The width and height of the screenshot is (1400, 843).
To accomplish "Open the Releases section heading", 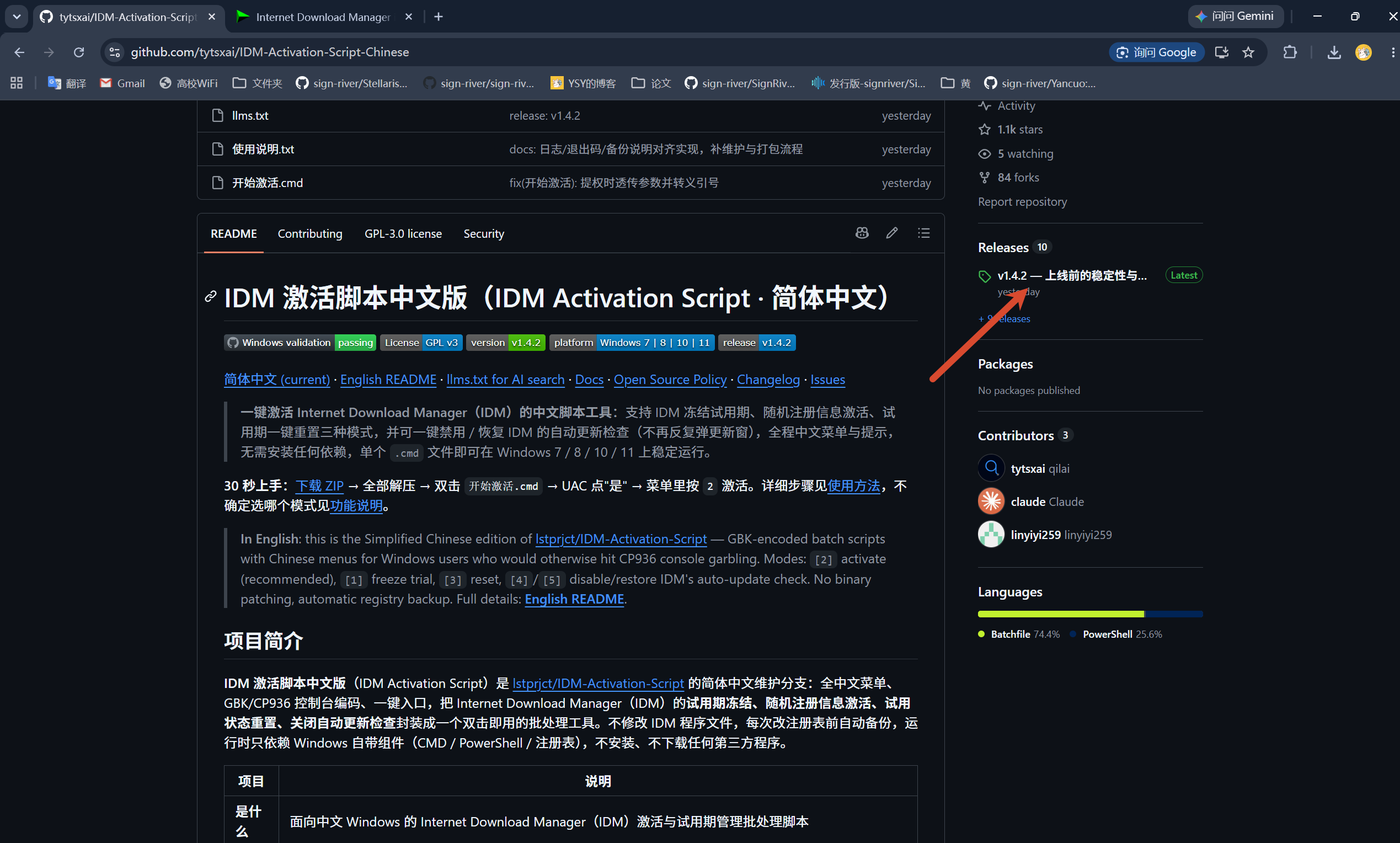I will [x=1003, y=247].
